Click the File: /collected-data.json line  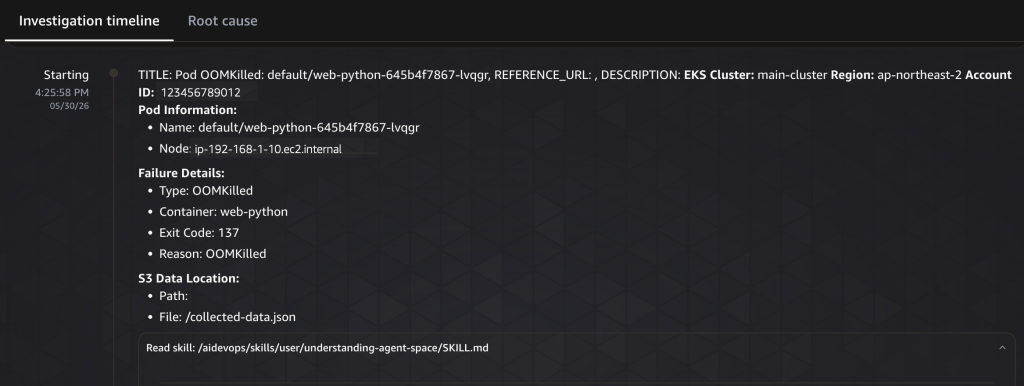(x=227, y=317)
